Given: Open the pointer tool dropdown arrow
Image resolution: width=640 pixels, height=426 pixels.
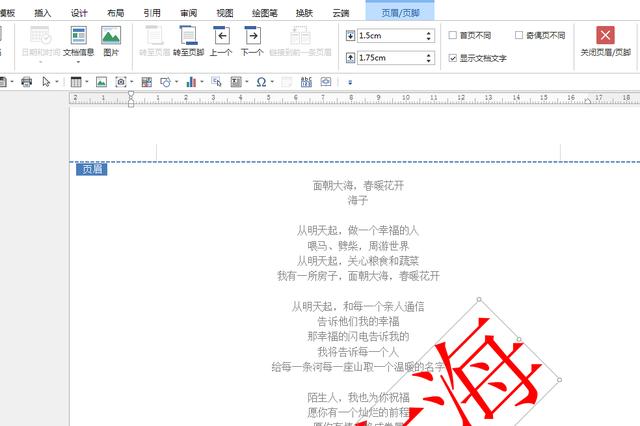Looking at the screenshot, I should (x=57, y=82).
